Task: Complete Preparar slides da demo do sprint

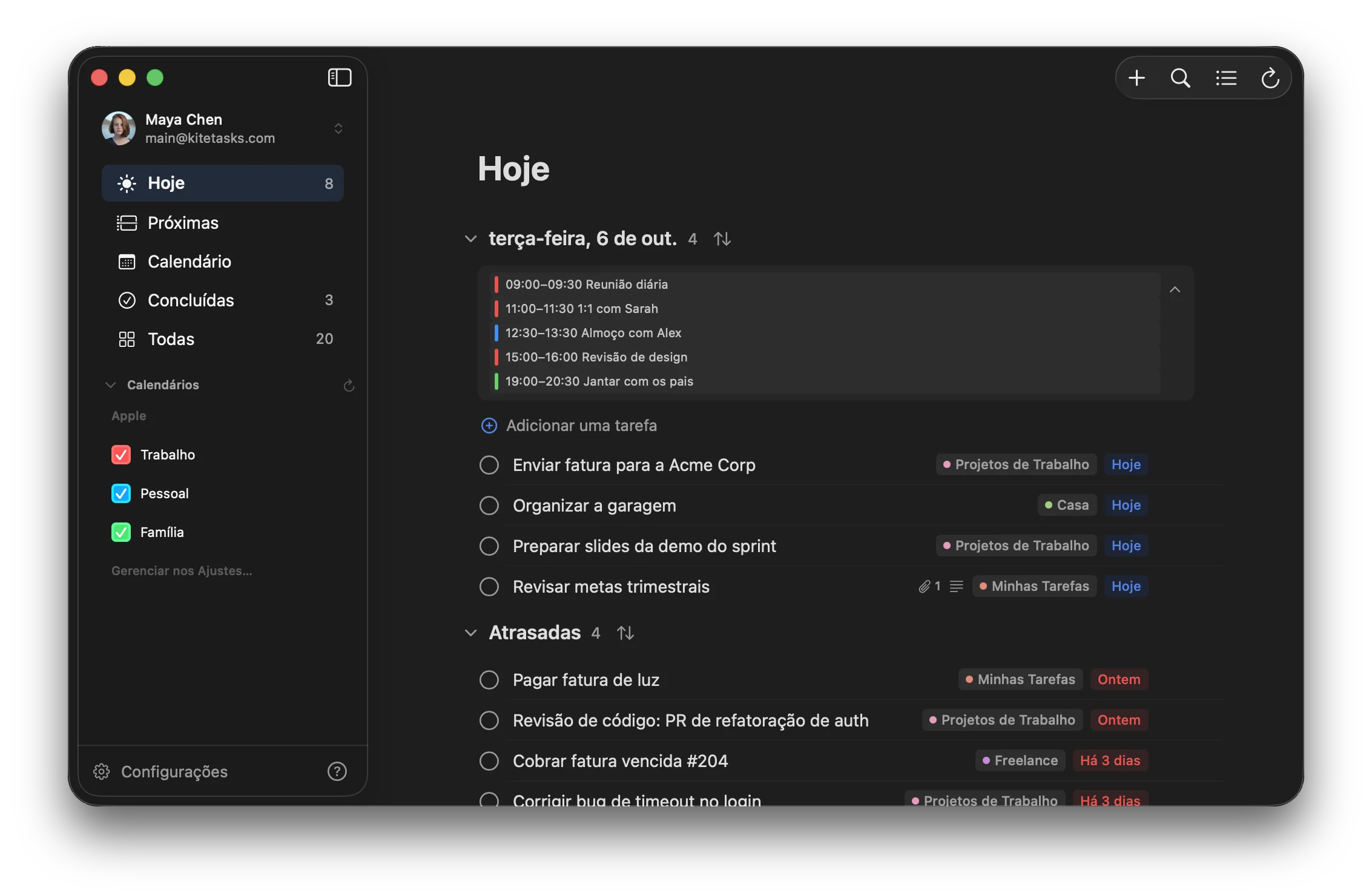Action: pyautogui.click(x=489, y=546)
